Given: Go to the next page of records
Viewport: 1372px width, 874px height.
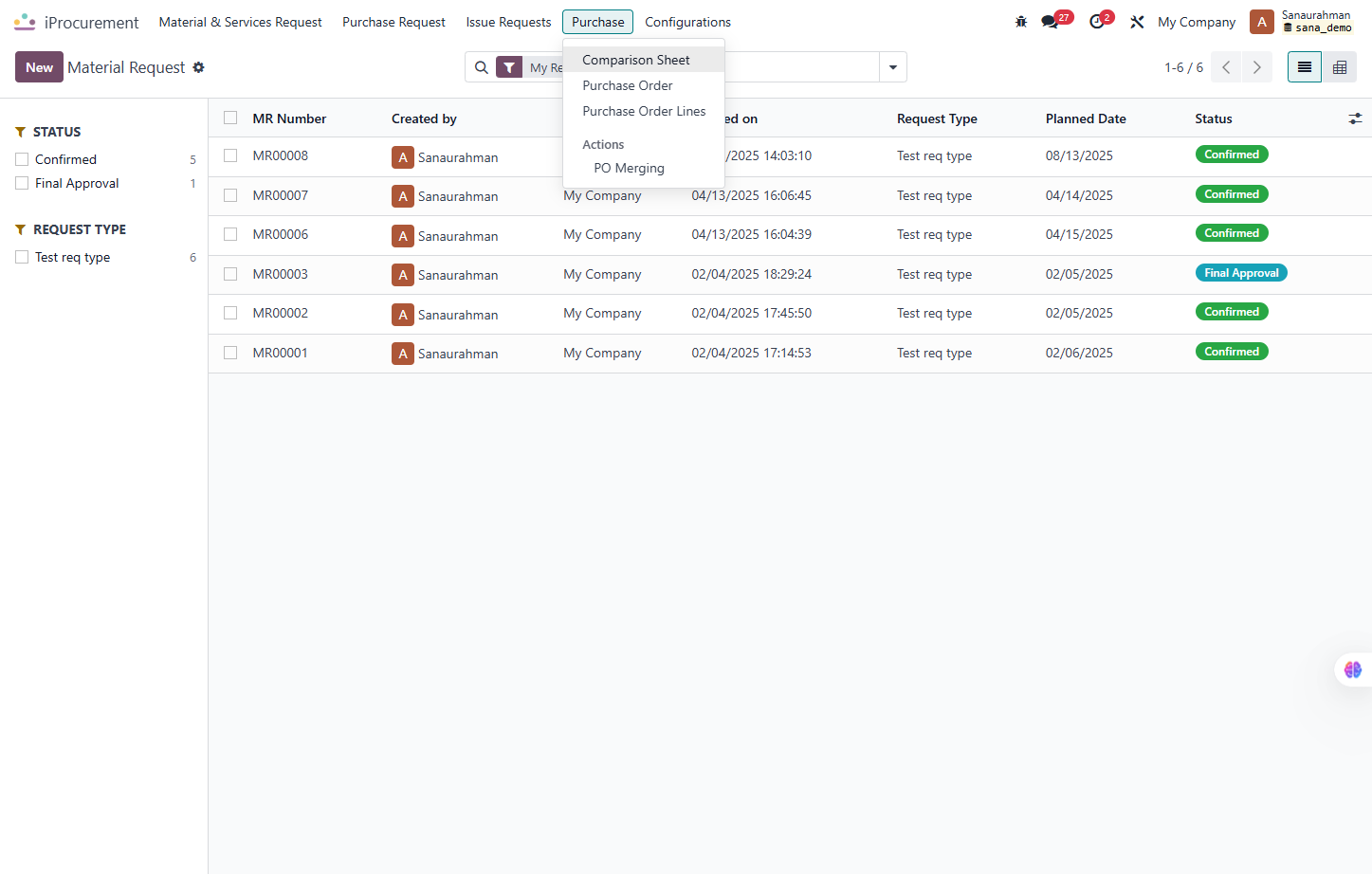Looking at the screenshot, I should tap(1256, 67).
